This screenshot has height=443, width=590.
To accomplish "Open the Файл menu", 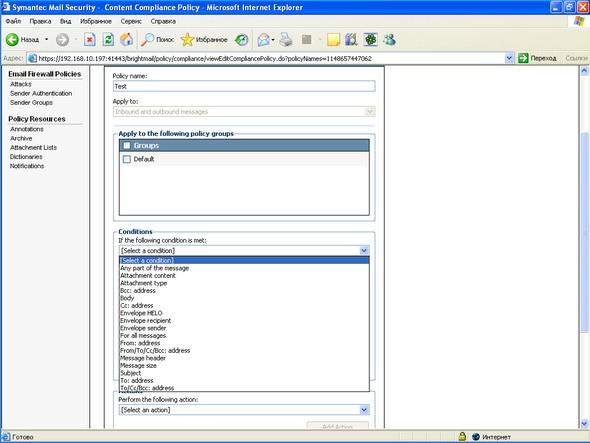I will pos(13,21).
